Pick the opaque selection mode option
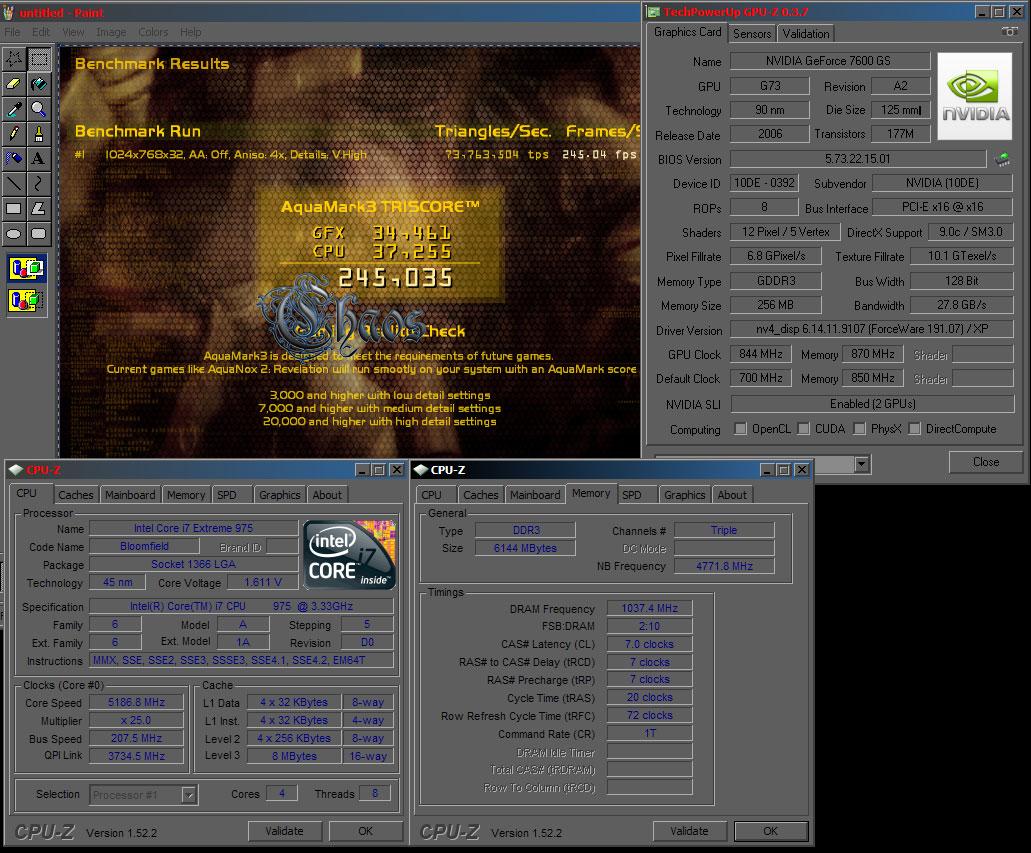 pos(27,268)
